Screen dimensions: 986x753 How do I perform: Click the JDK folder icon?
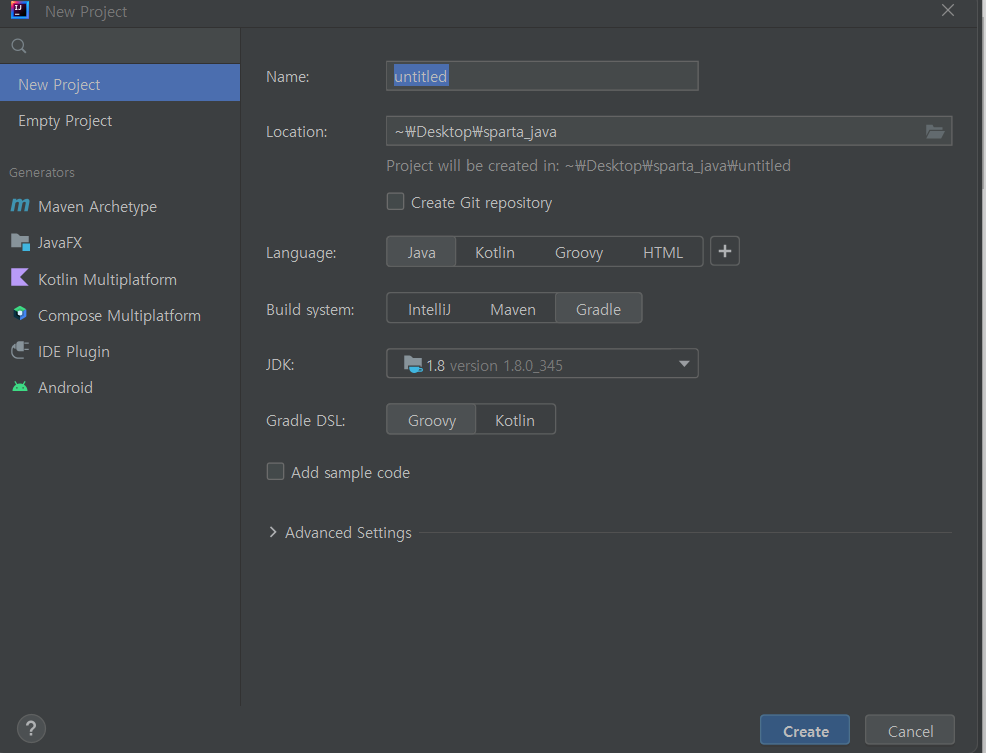click(x=413, y=364)
